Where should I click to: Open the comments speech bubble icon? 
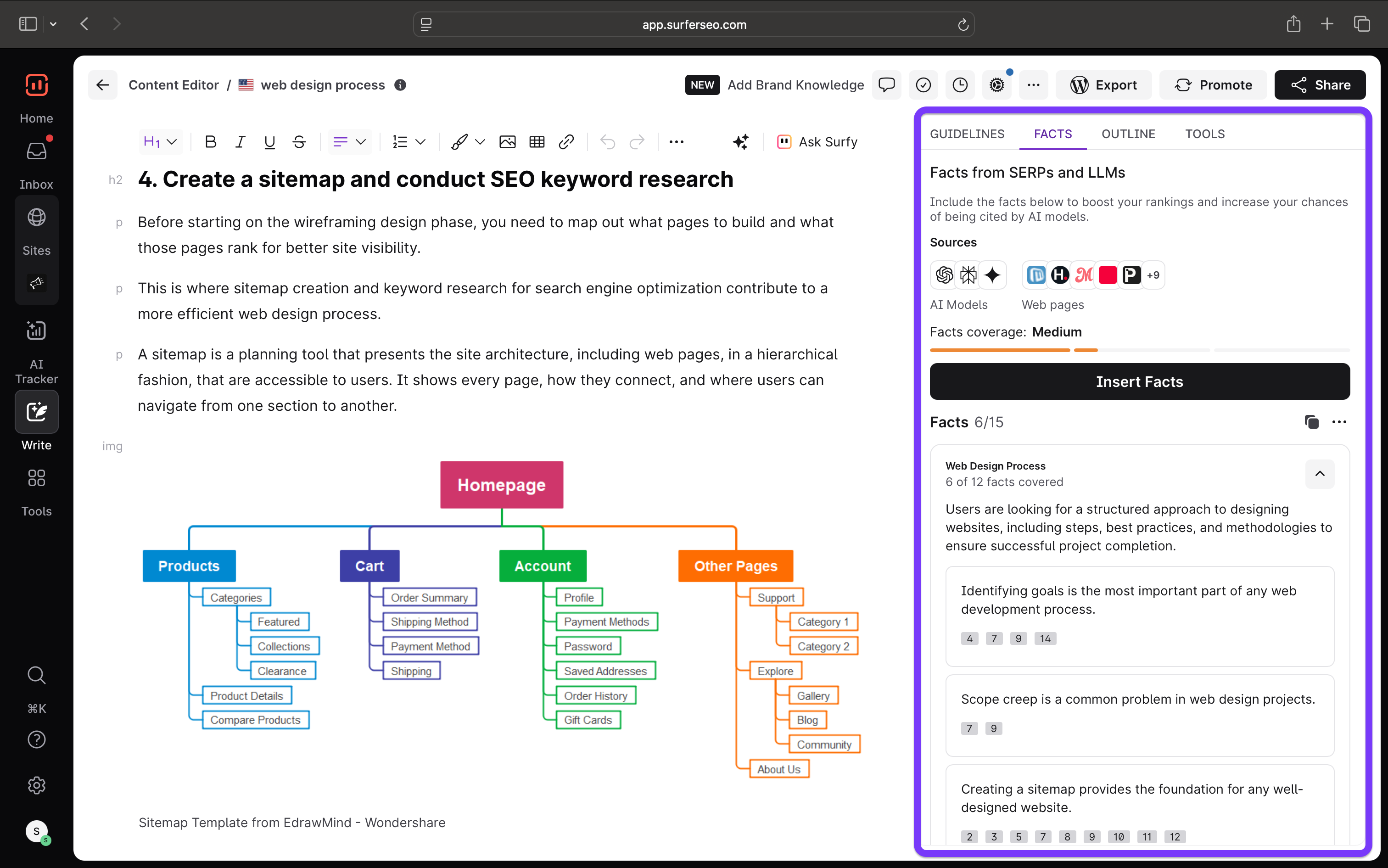[886, 85]
